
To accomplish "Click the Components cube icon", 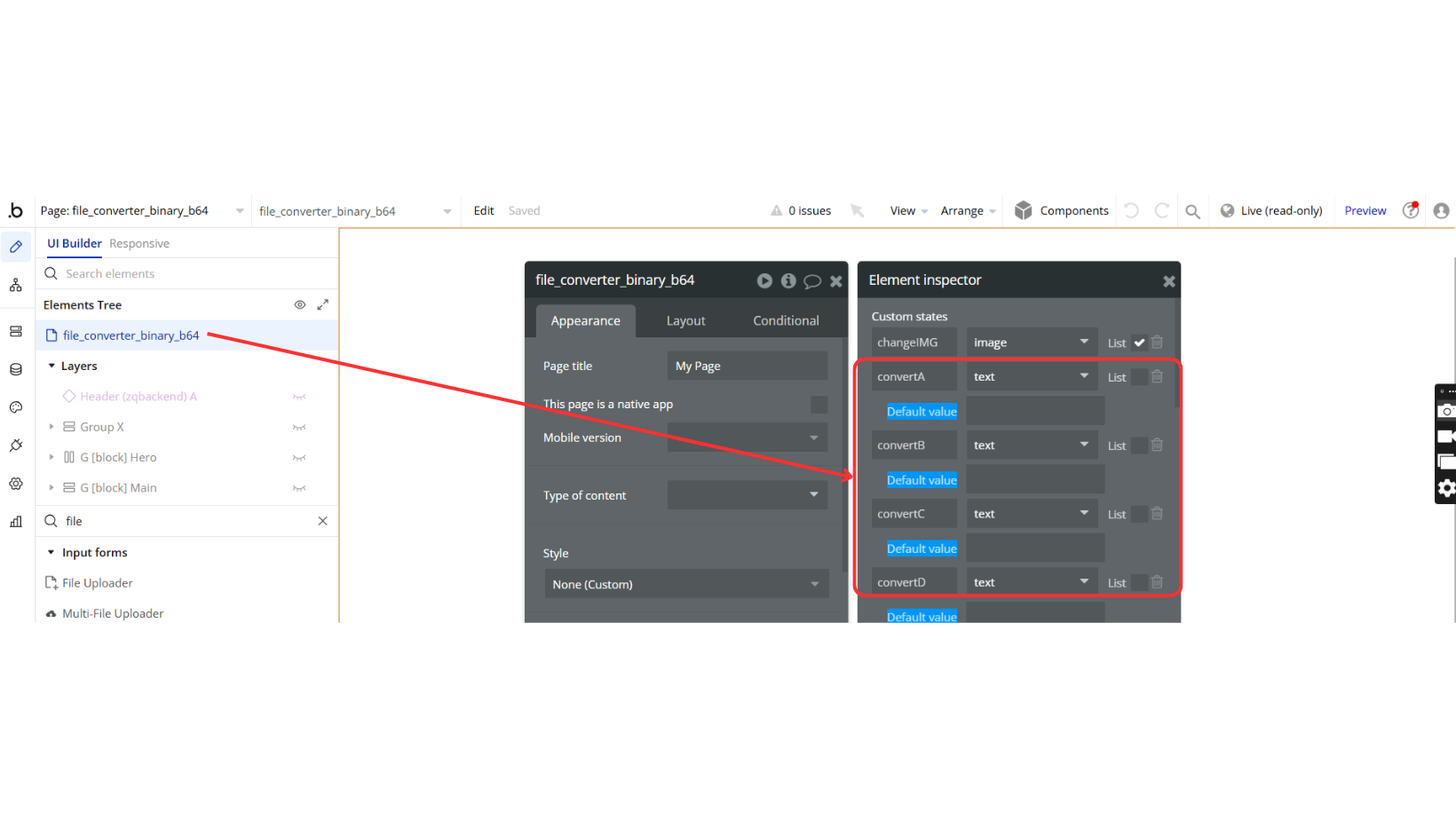I will click(1024, 210).
